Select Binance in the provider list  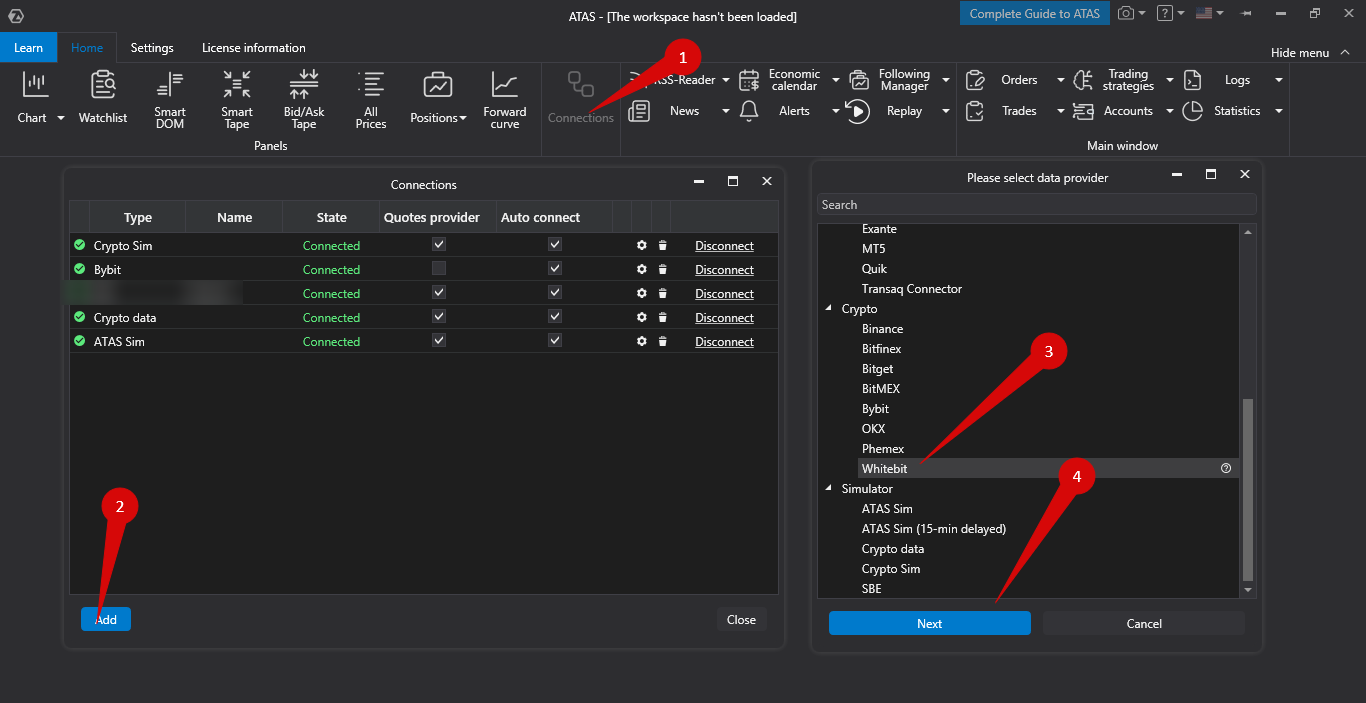point(883,328)
